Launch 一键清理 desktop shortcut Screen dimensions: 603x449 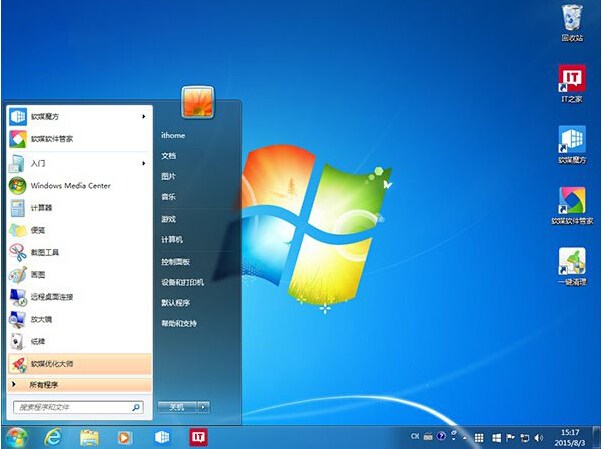(x=572, y=265)
